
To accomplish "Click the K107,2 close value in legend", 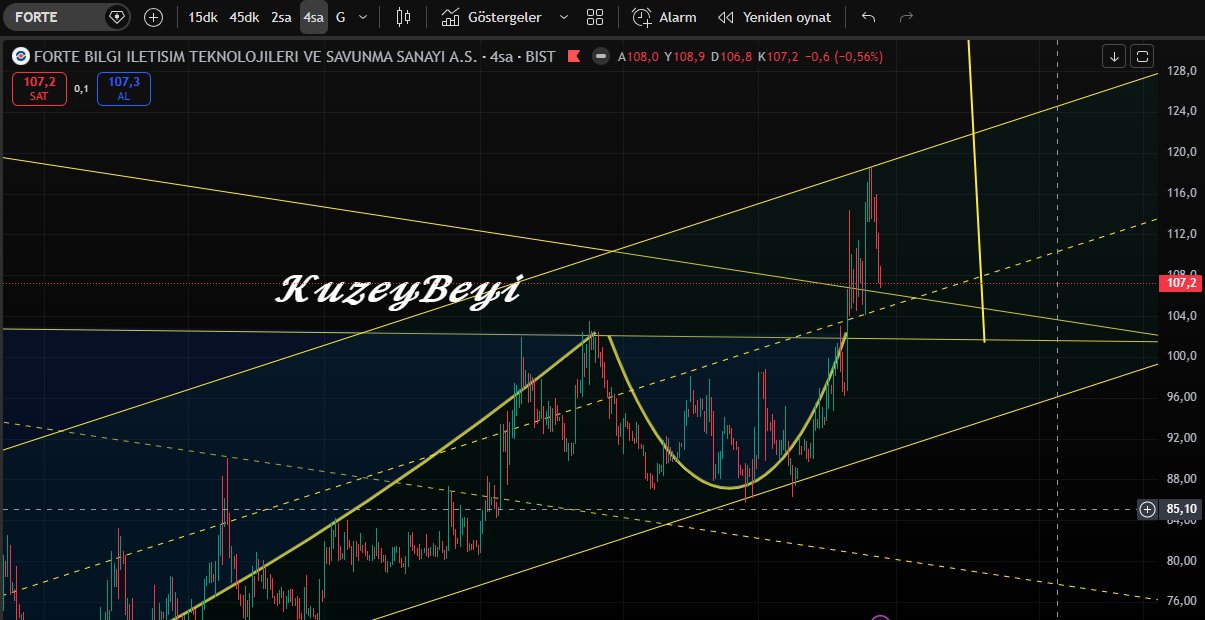I will click(x=777, y=57).
